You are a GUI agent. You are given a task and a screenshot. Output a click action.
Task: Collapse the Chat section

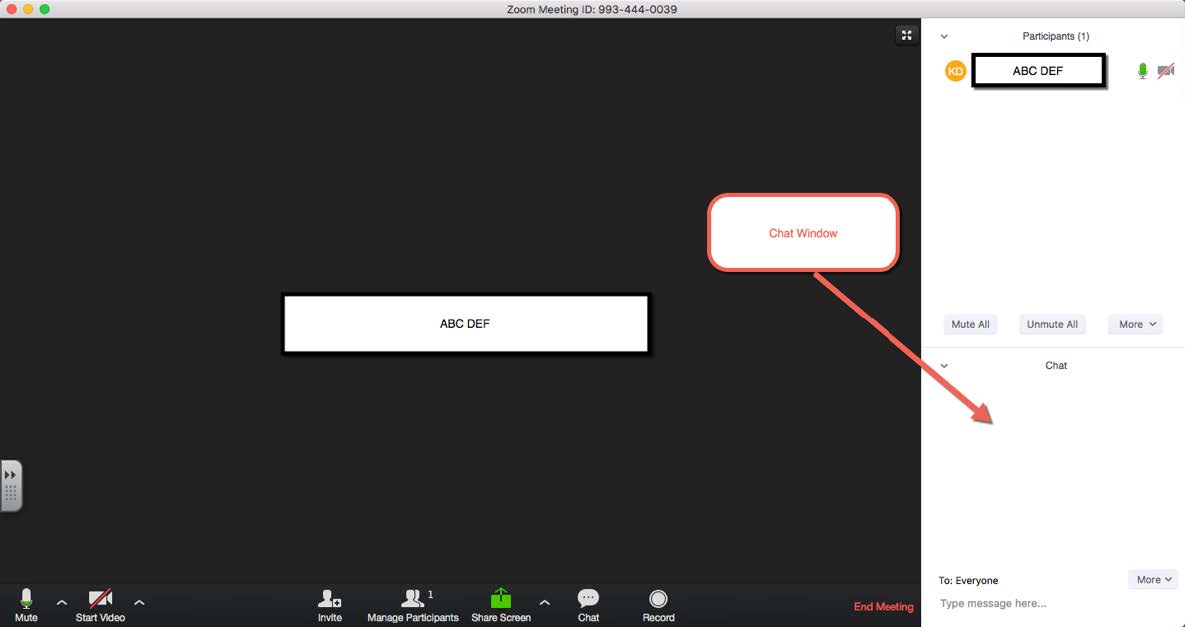point(943,365)
